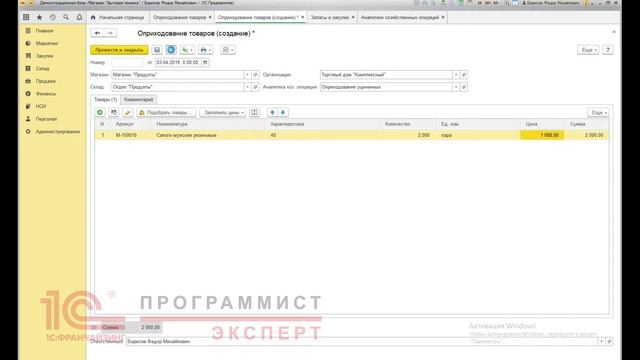Open НСИ section in sidebar

pyautogui.click(x=41, y=107)
